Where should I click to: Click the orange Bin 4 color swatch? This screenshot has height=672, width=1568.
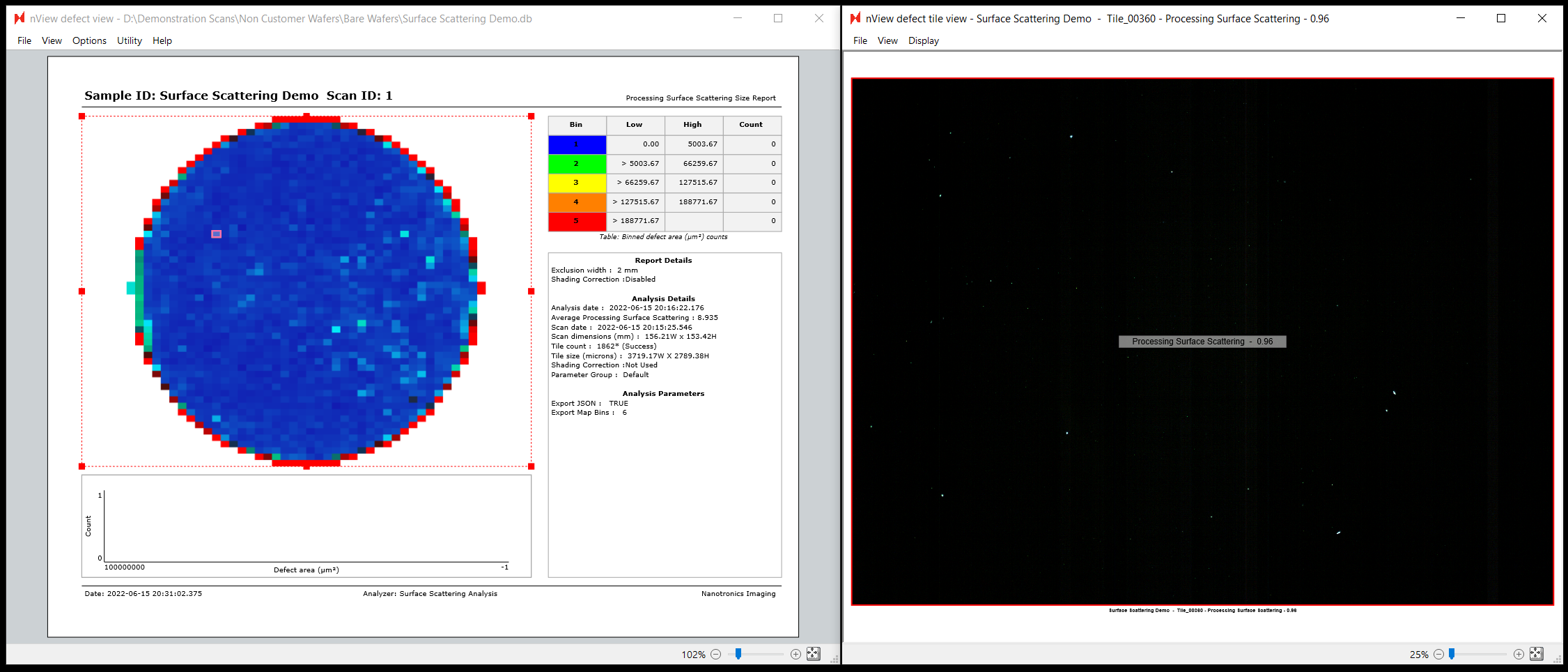(577, 201)
